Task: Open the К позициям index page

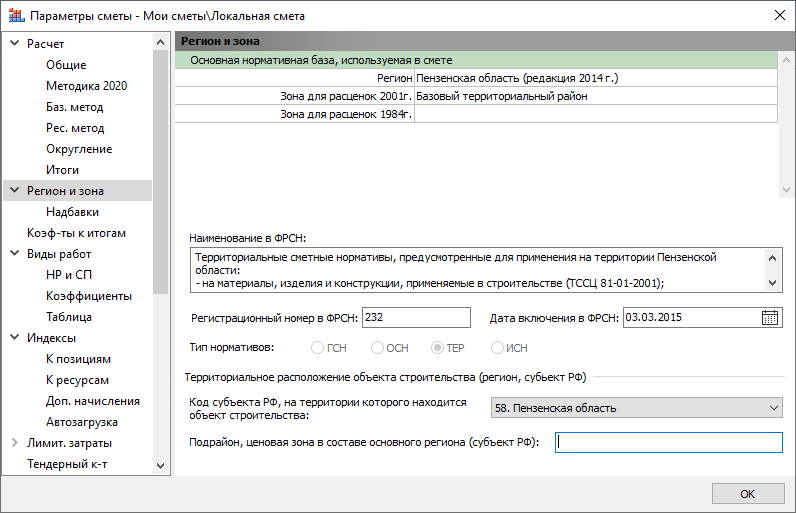Action: [78, 359]
